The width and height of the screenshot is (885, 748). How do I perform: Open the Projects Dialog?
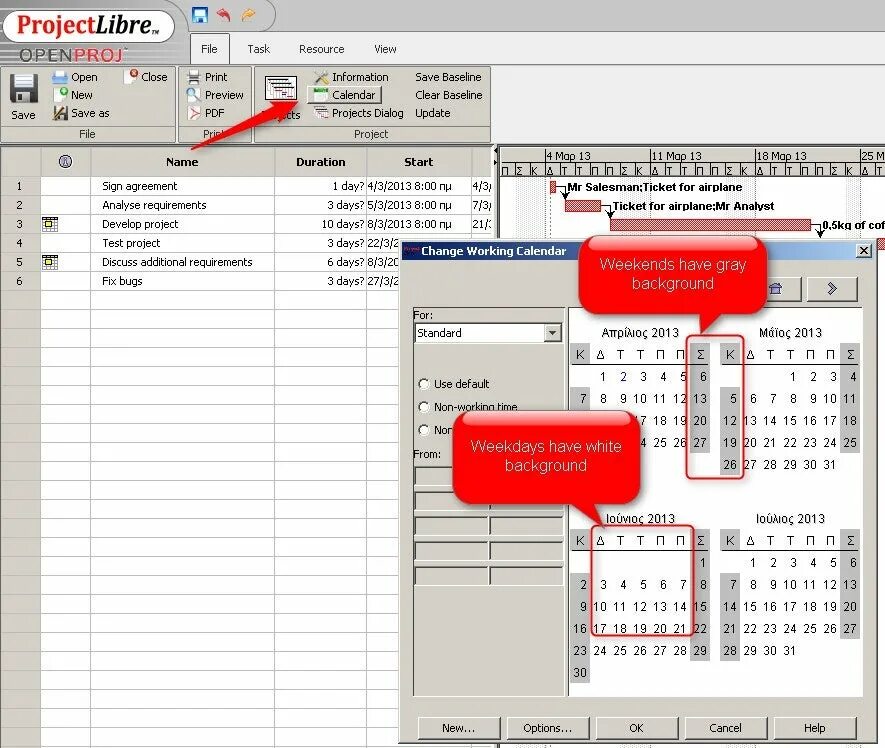(360, 113)
